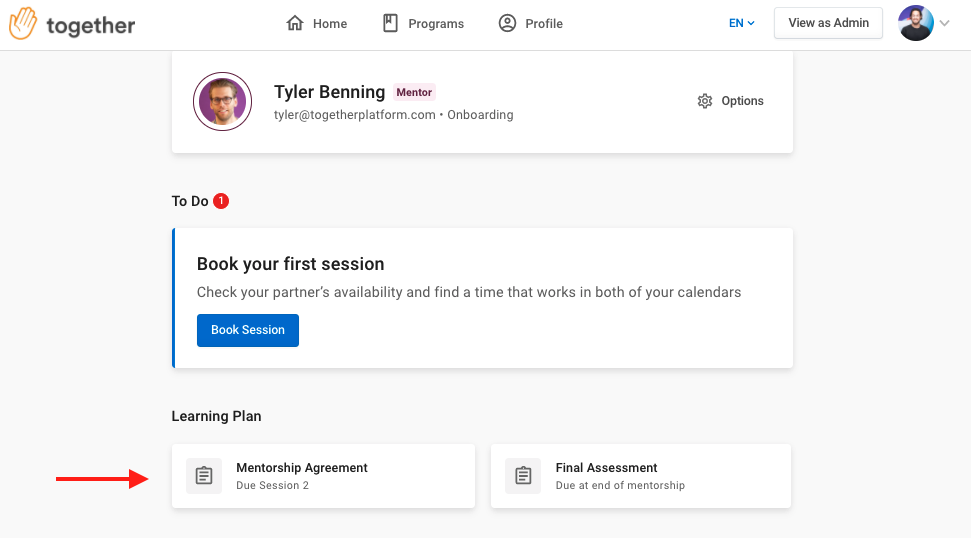The width and height of the screenshot is (971, 538).
Task: Click the Profile person icon
Action: tap(507, 23)
